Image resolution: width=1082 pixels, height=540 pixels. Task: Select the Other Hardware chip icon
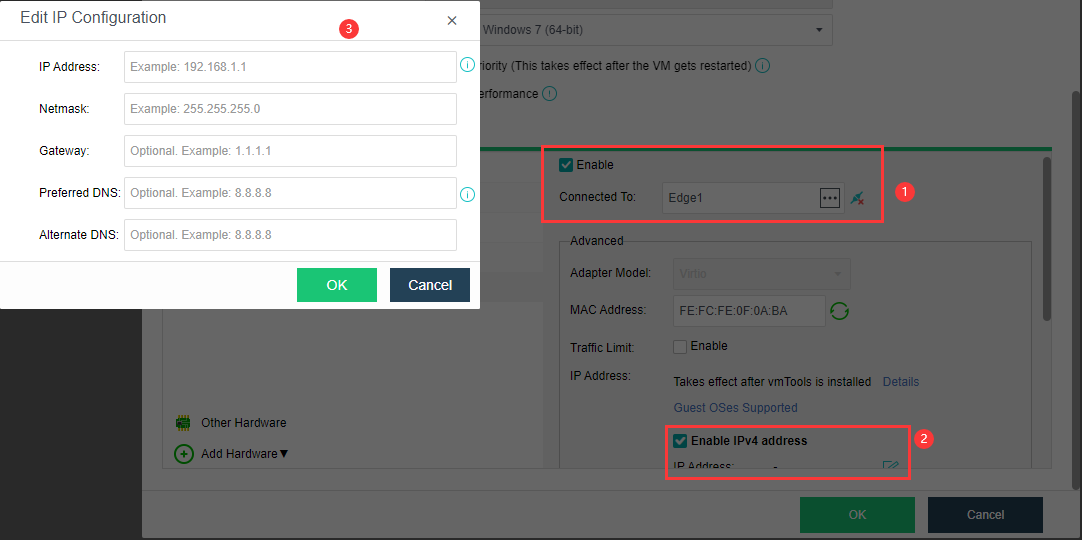pyautogui.click(x=183, y=423)
